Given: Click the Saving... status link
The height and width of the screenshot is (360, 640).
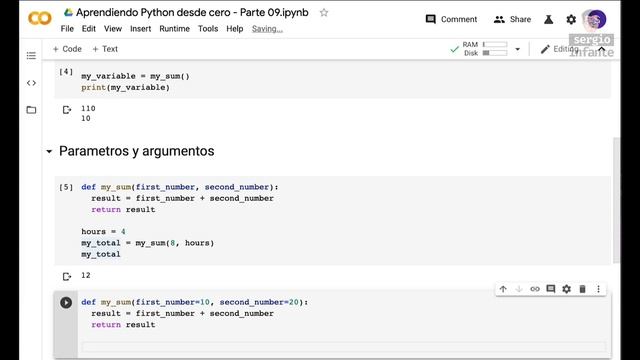Looking at the screenshot, I should tap(267, 29).
